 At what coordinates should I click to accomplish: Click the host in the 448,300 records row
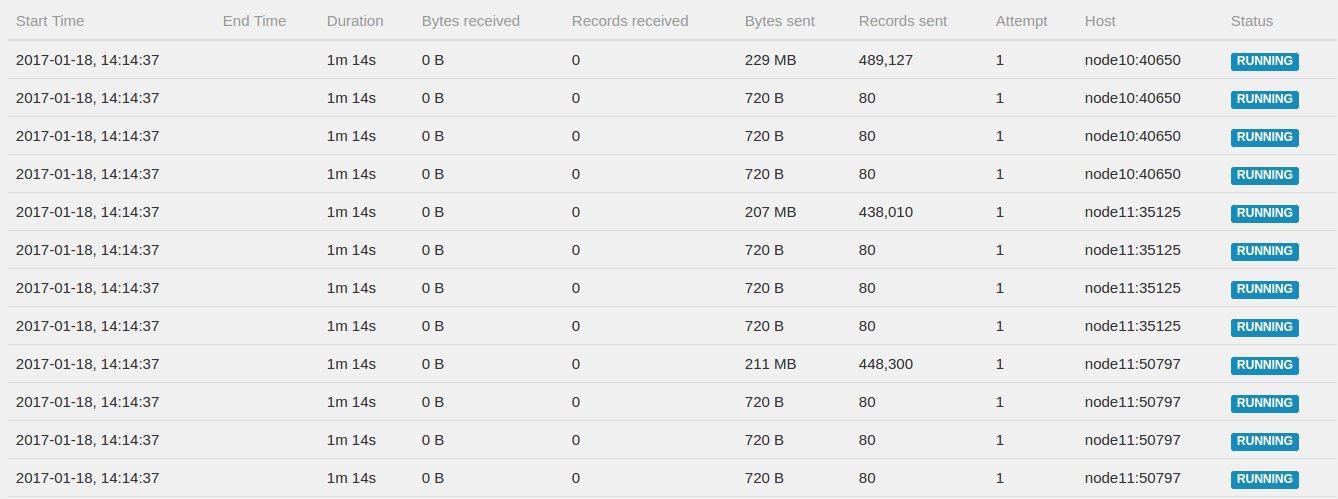click(x=1132, y=364)
